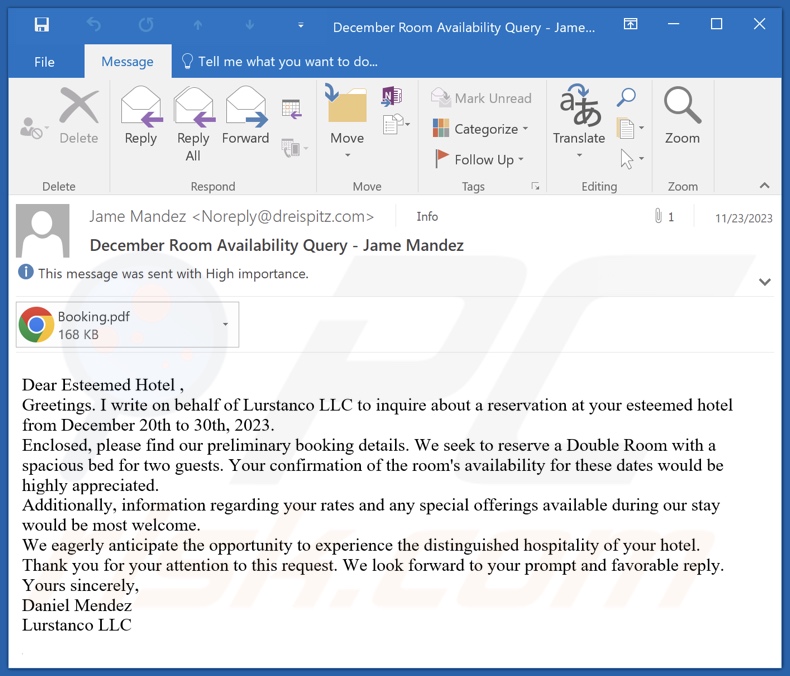The height and width of the screenshot is (676, 790).
Task: Expand the message header chevron
Action: 765,282
